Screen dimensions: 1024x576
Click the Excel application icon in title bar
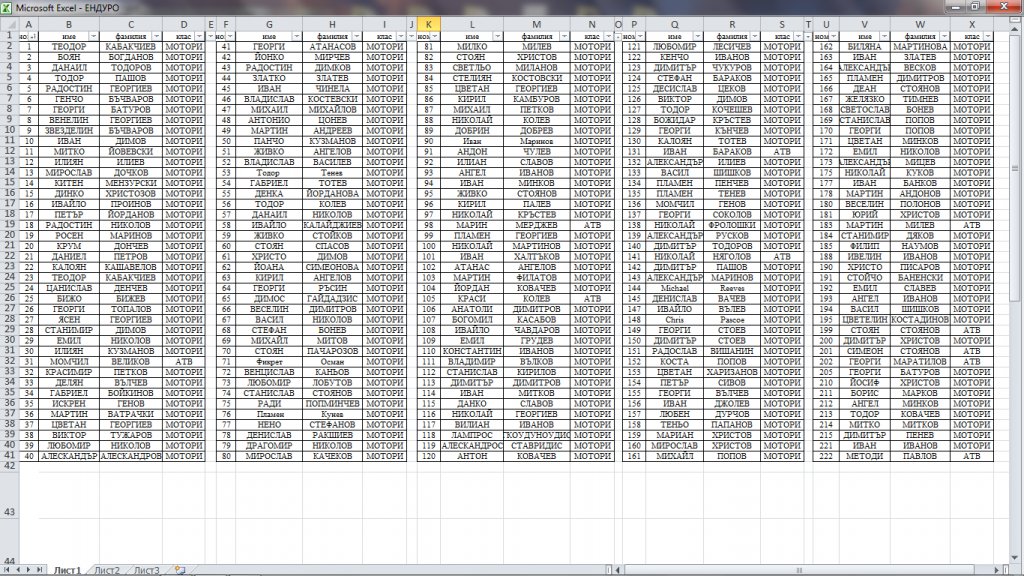[x=7, y=7]
